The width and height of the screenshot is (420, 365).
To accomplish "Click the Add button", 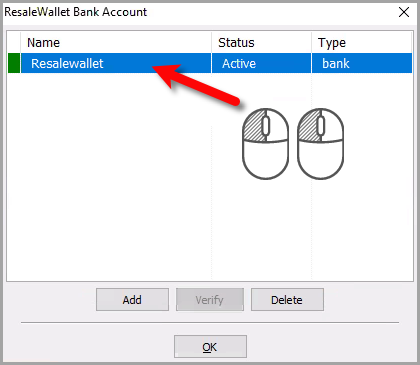I will [132, 300].
